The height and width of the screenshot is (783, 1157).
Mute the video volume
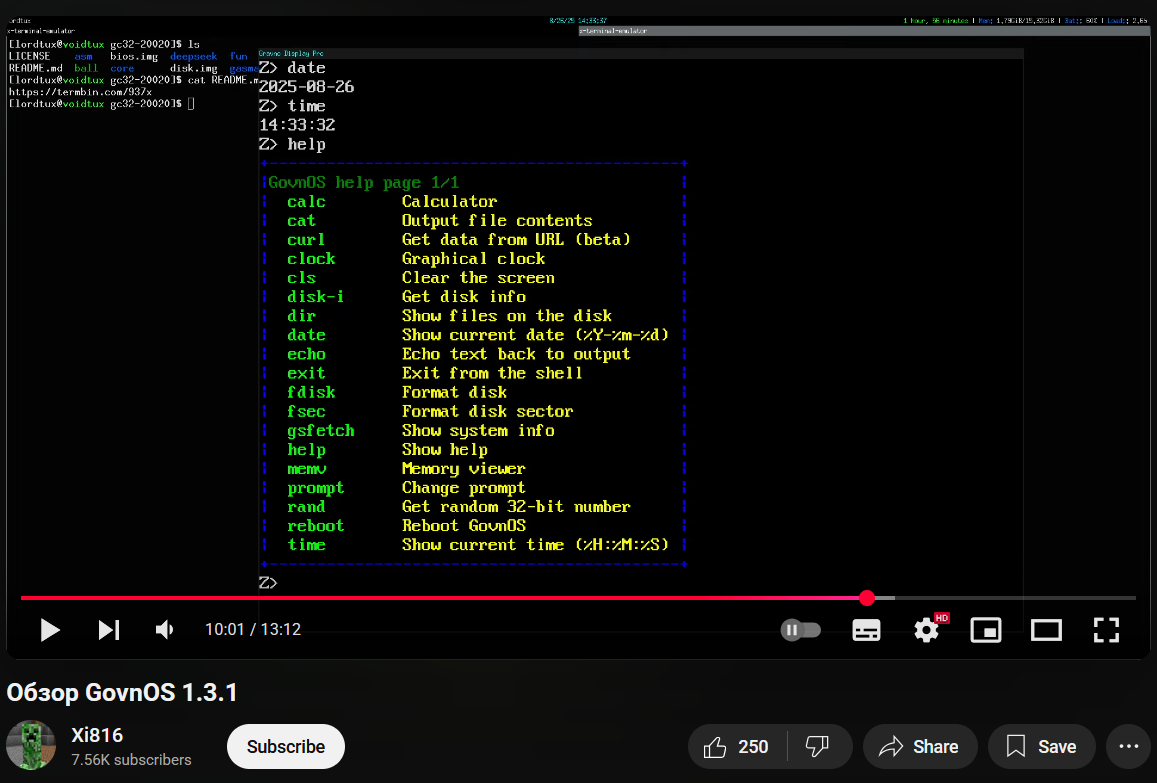pos(165,629)
